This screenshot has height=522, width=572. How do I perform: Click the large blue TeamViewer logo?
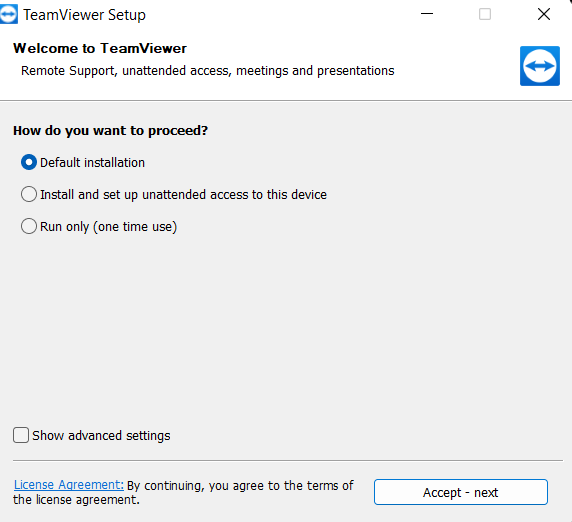pyautogui.click(x=540, y=66)
